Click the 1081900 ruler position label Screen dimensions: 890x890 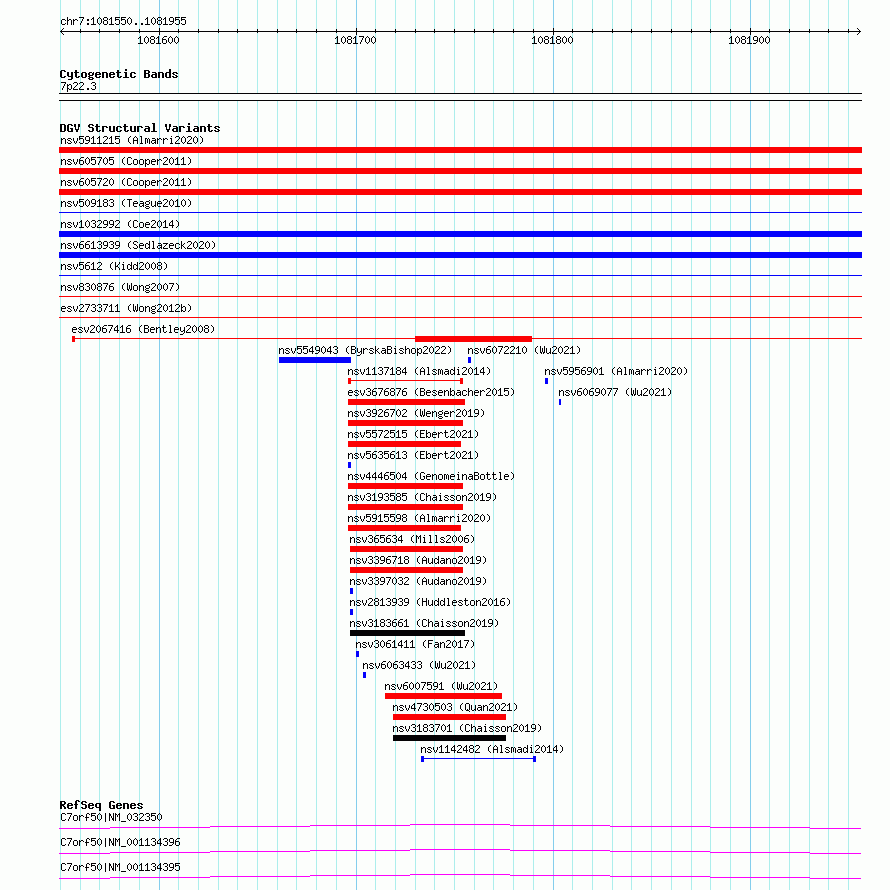click(x=749, y=40)
